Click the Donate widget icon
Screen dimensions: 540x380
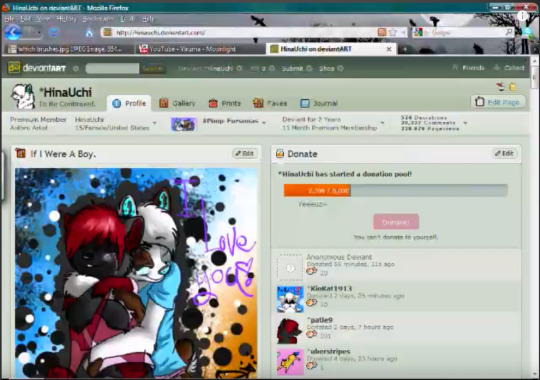coord(280,153)
